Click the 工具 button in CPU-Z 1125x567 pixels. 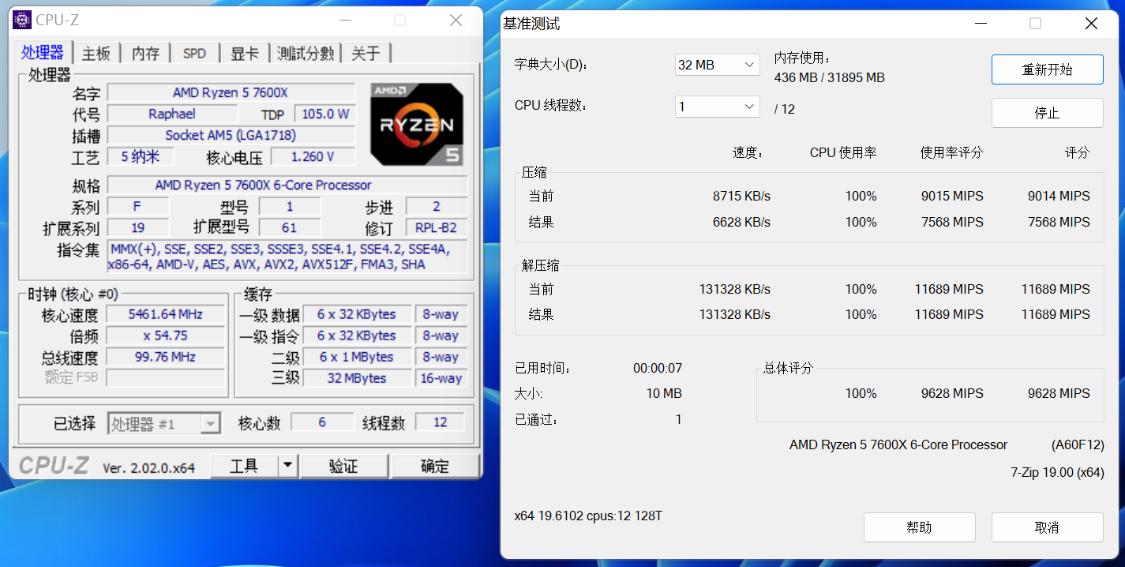point(244,466)
